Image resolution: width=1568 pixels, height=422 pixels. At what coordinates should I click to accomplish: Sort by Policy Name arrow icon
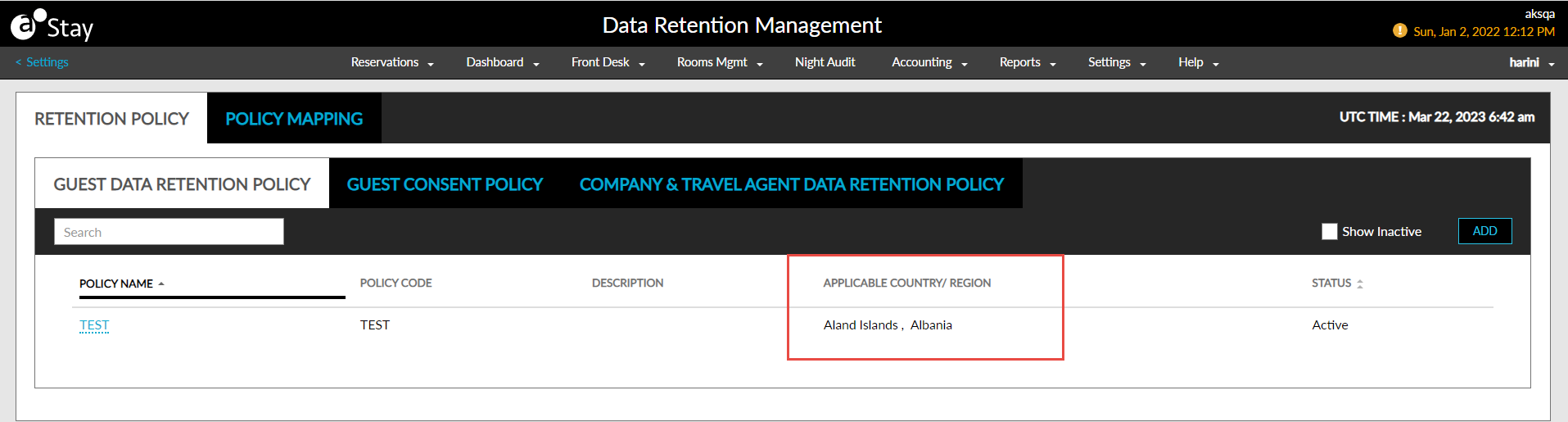161,284
